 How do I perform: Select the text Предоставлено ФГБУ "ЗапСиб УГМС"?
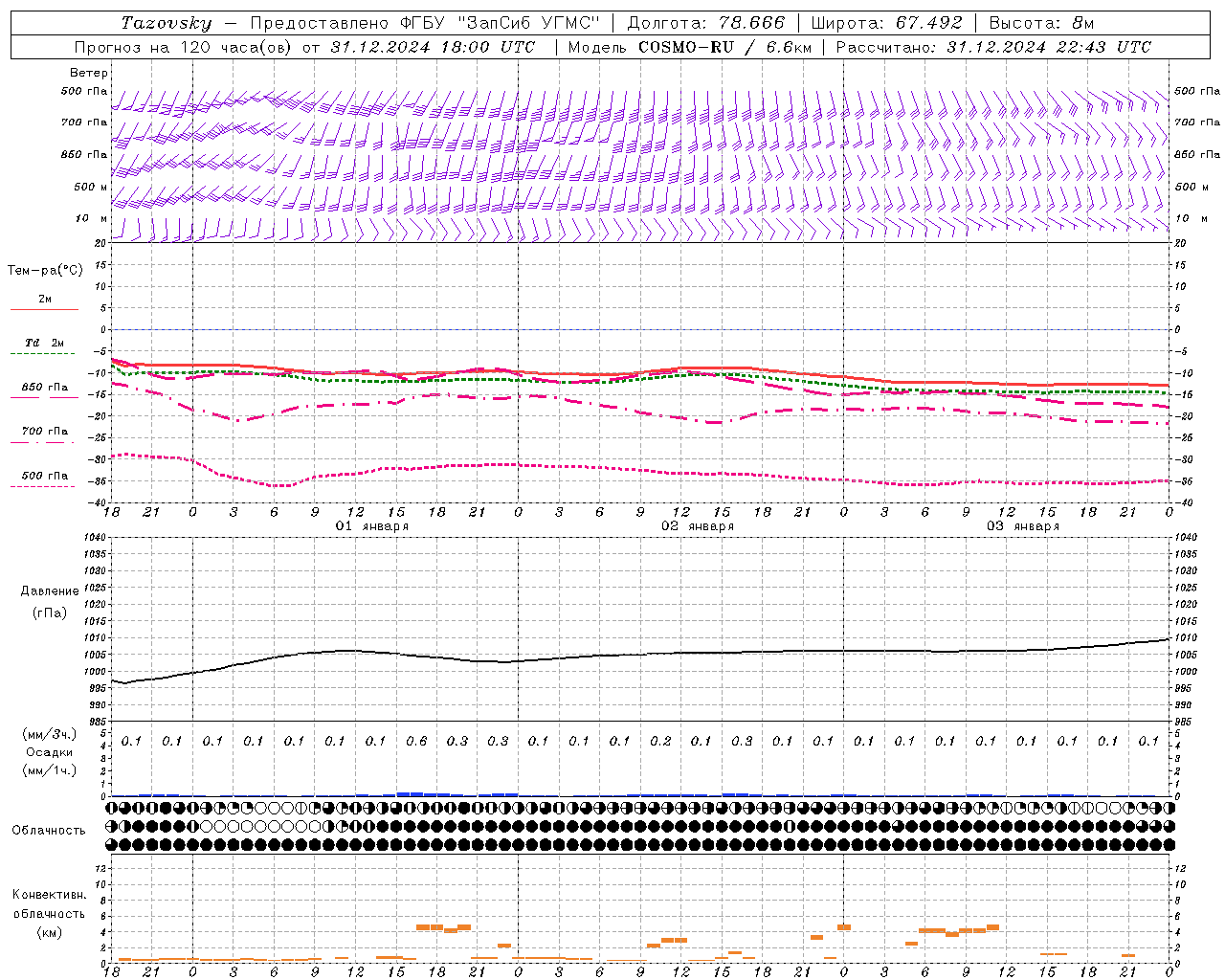click(424, 23)
